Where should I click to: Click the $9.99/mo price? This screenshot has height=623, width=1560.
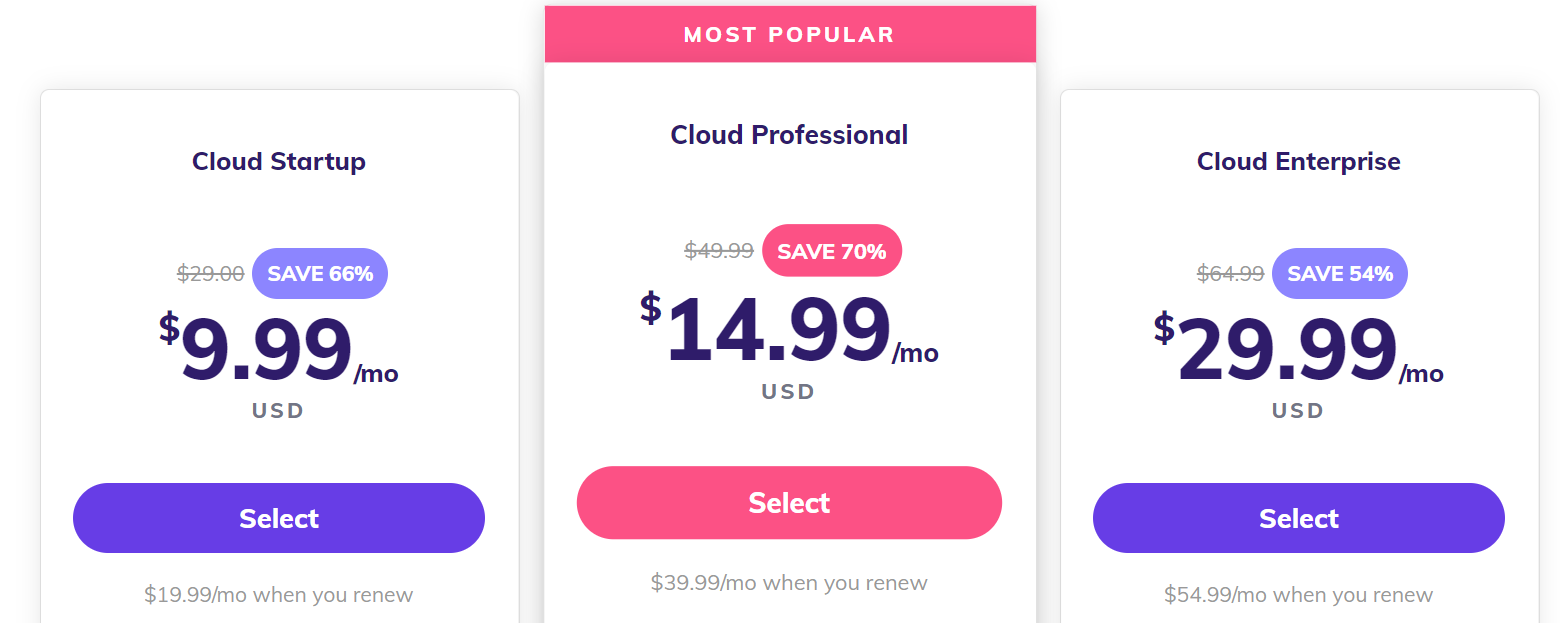coord(279,349)
